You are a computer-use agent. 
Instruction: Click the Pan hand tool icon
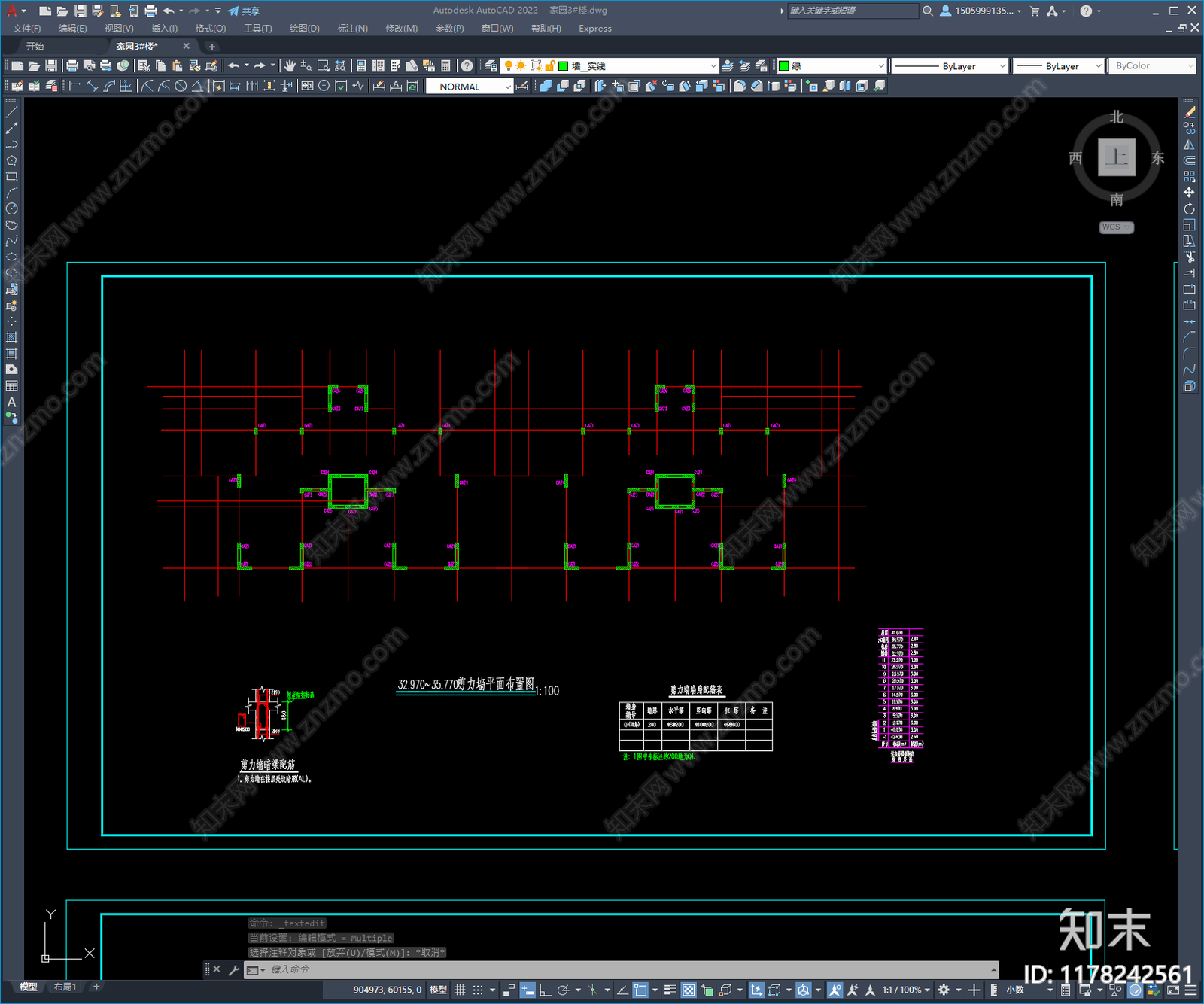(x=290, y=66)
